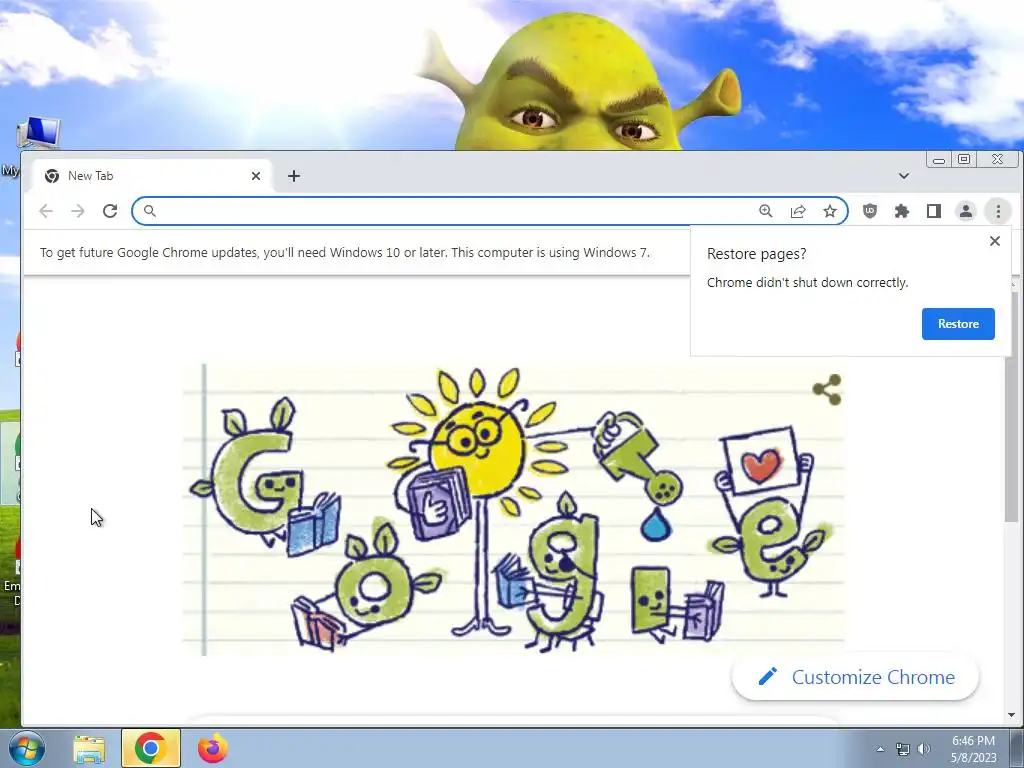The image size is (1024, 768).
Task: Select the New Tab tab
Action: click(x=152, y=176)
